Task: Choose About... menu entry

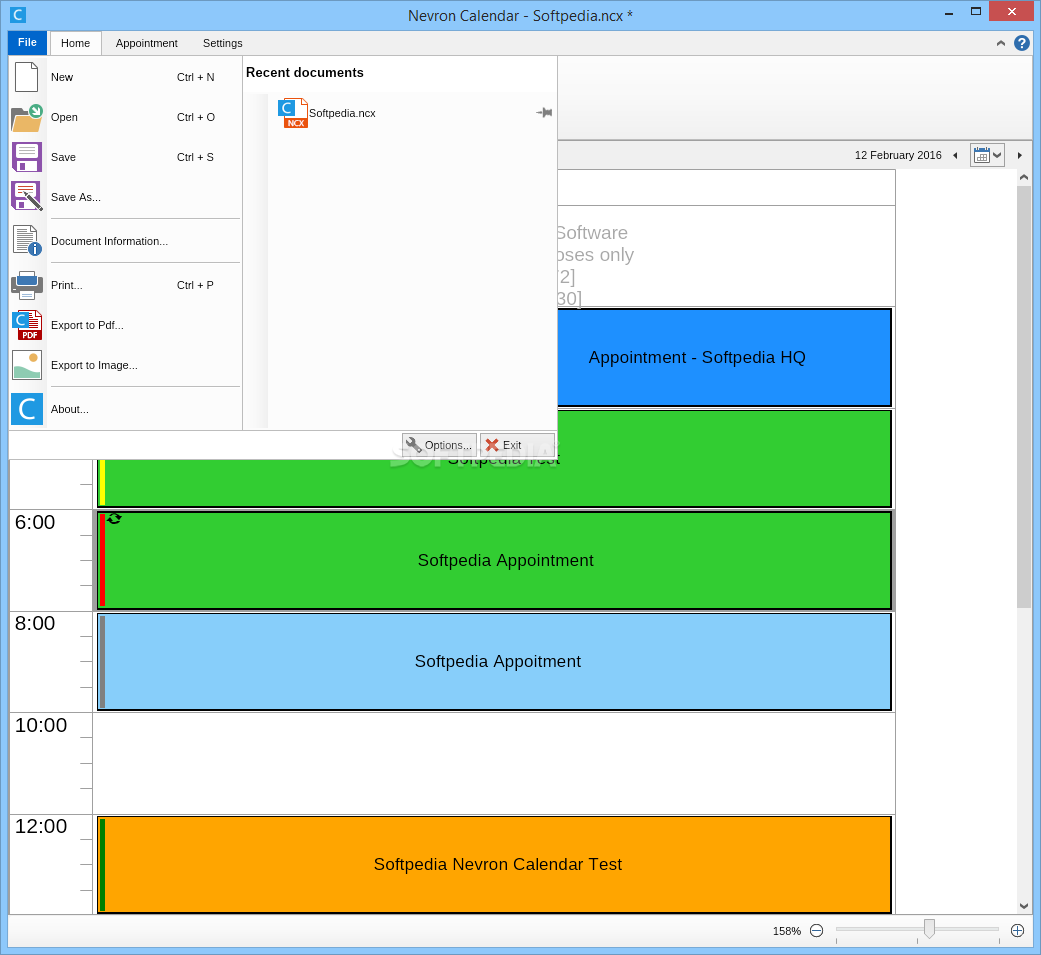Action: pos(125,409)
